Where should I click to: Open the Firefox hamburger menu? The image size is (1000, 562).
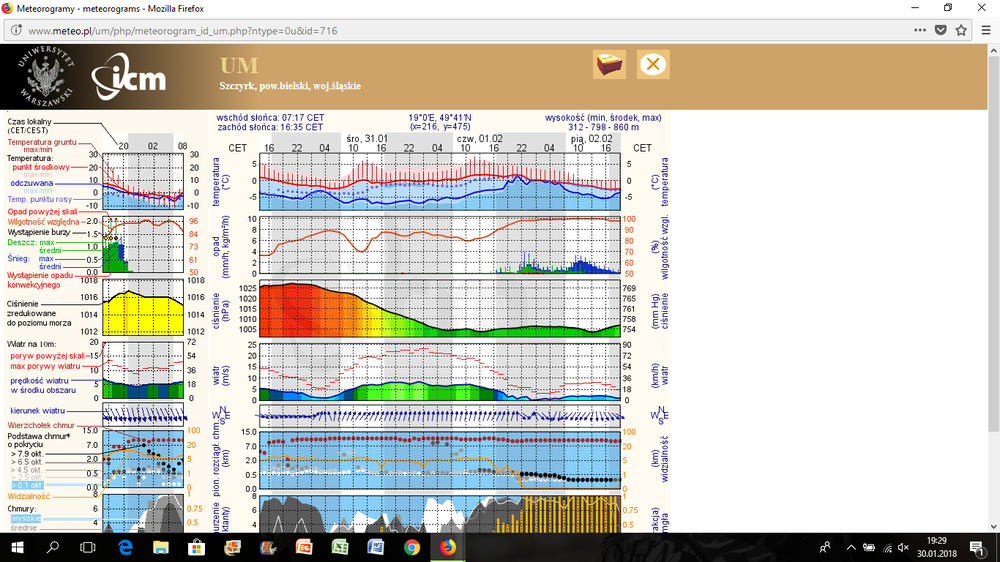click(x=986, y=30)
